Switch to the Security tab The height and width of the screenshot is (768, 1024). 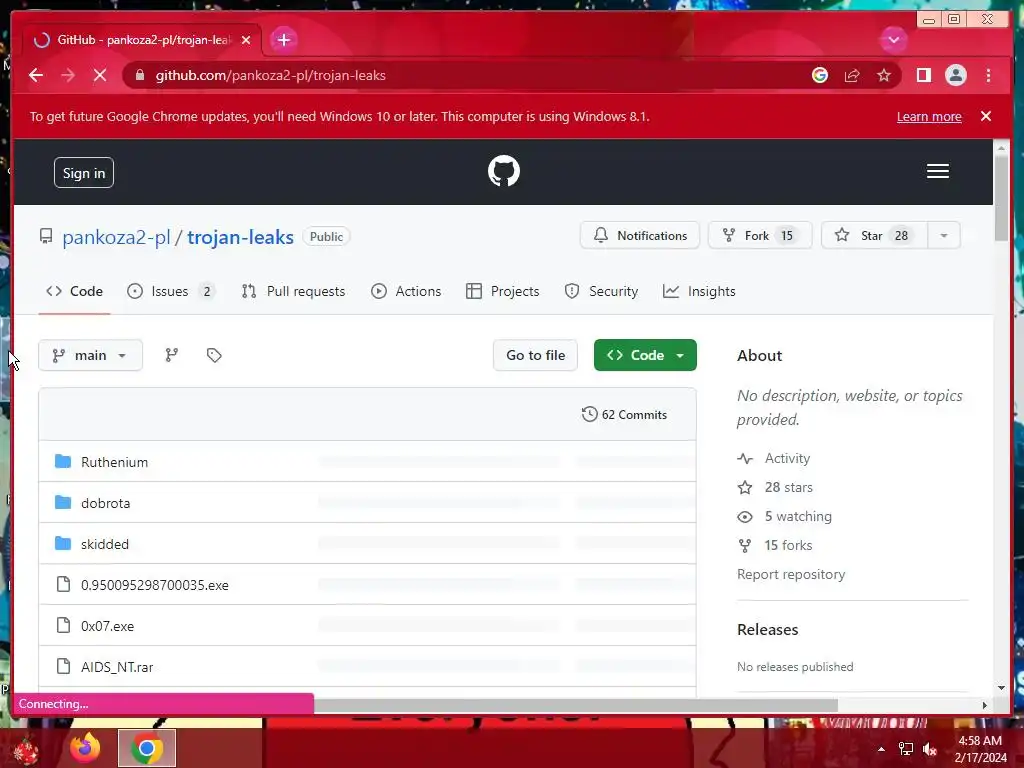[601, 291]
